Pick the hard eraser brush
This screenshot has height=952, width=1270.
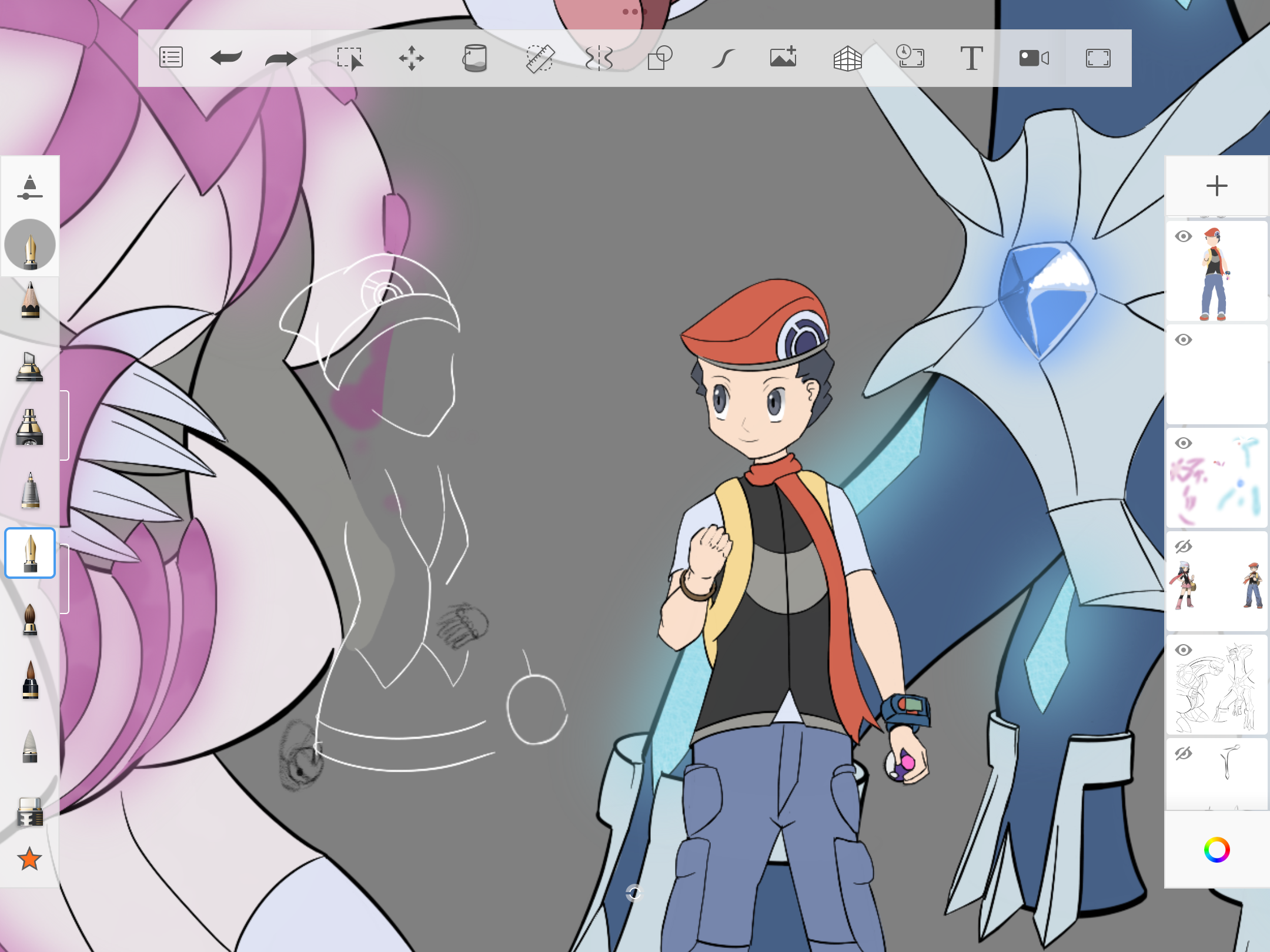[30, 812]
